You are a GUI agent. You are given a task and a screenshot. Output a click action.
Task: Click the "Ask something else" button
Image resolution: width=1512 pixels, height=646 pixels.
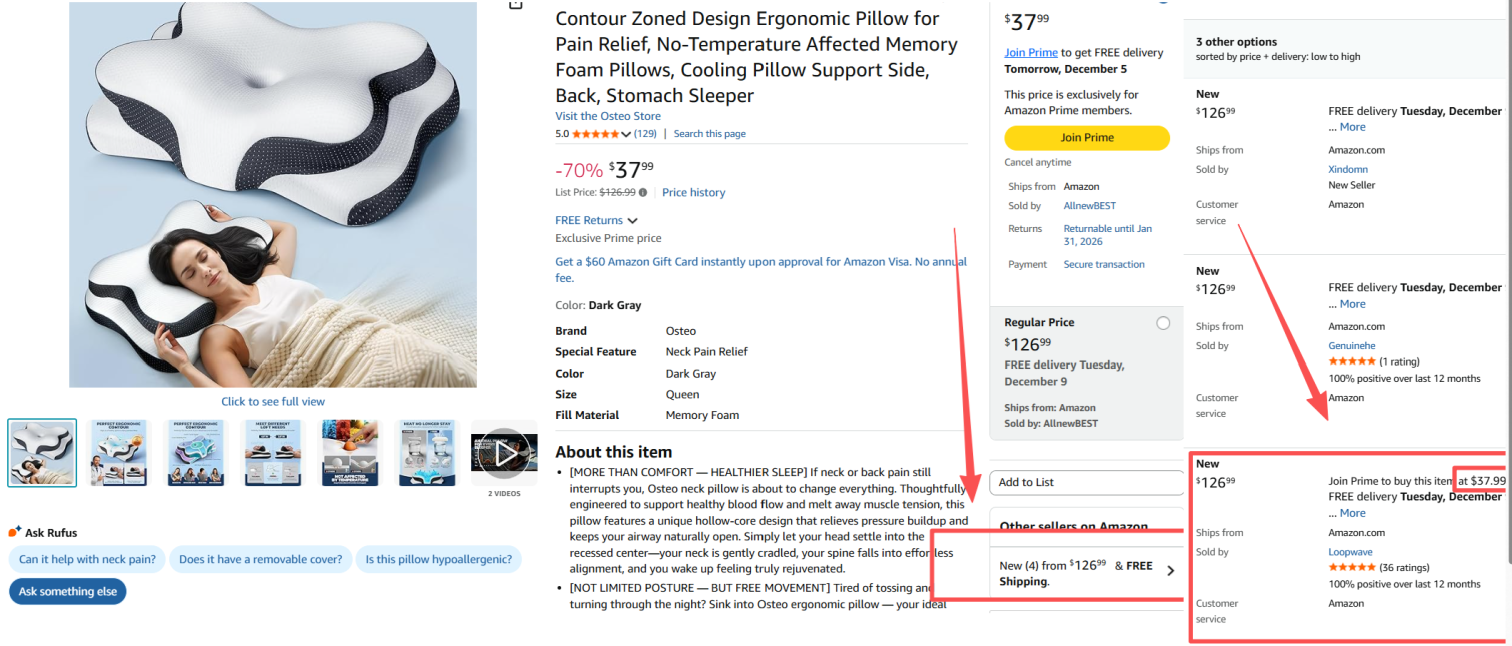[68, 592]
